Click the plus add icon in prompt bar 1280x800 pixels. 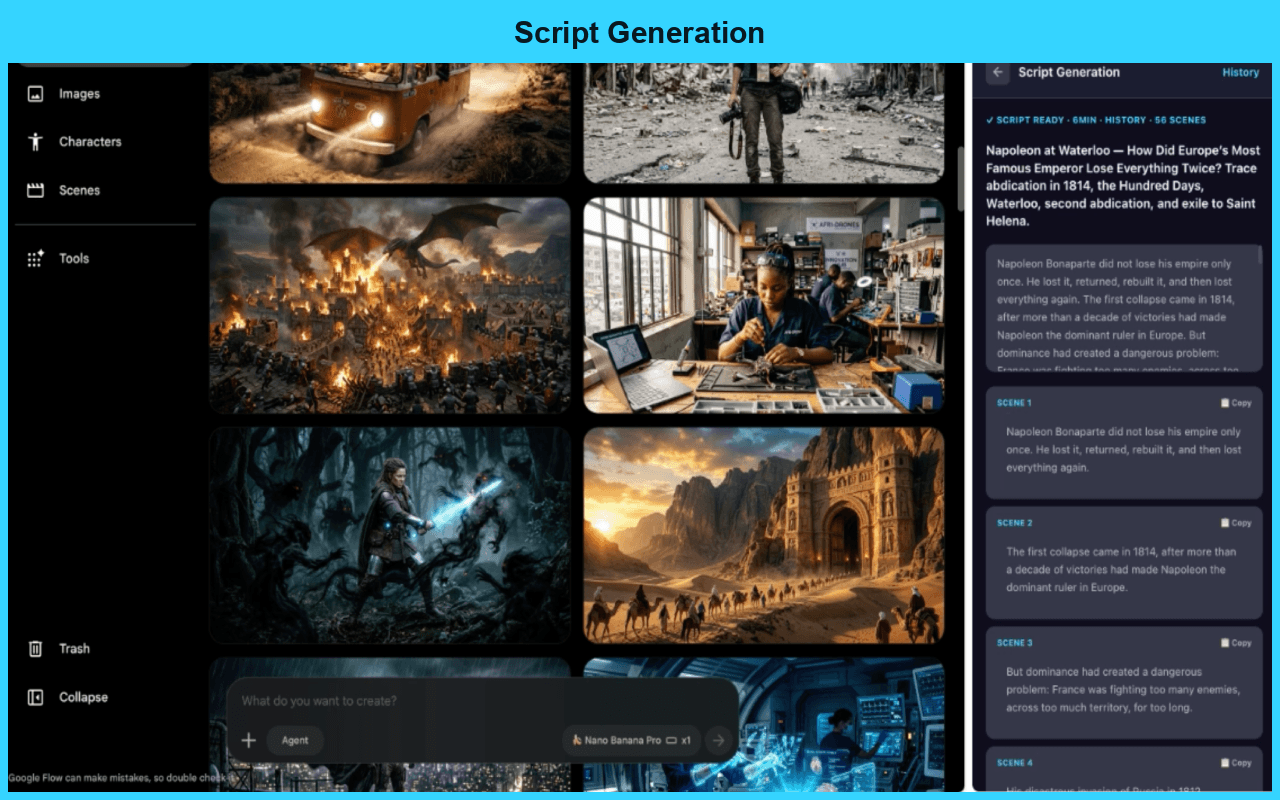click(249, 741)
